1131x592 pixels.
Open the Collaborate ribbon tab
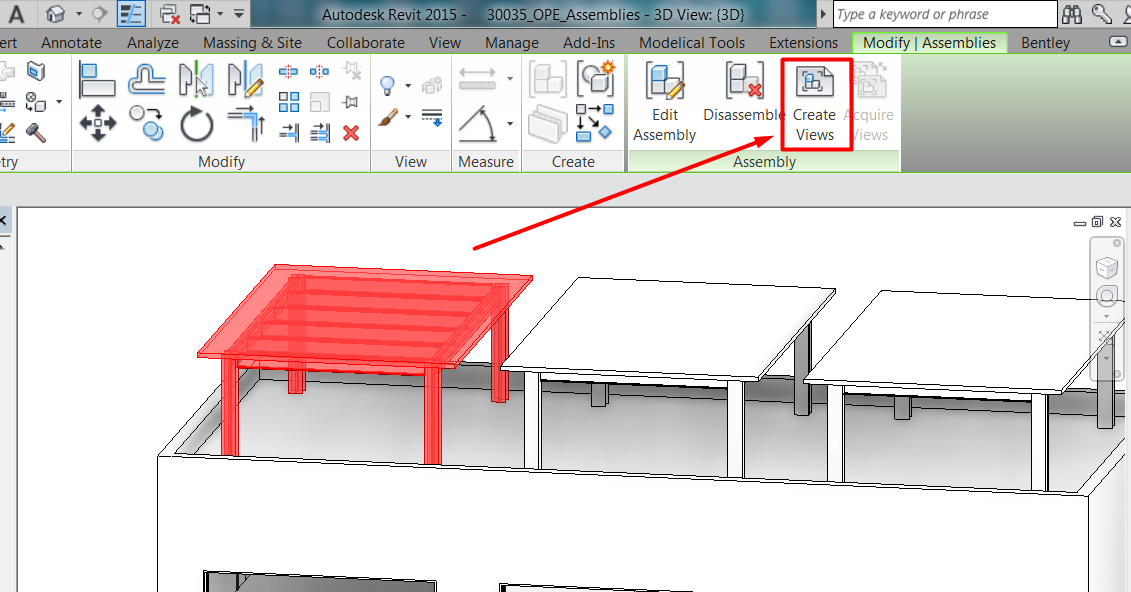pyautogui.click(x=366, y=43)
